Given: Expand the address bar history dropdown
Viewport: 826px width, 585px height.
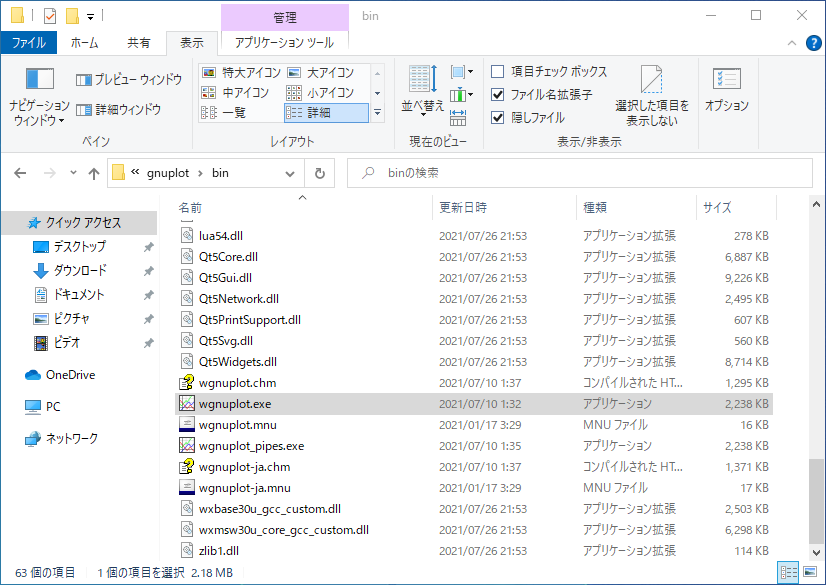Looking at the screenshot, I should 290,173.
